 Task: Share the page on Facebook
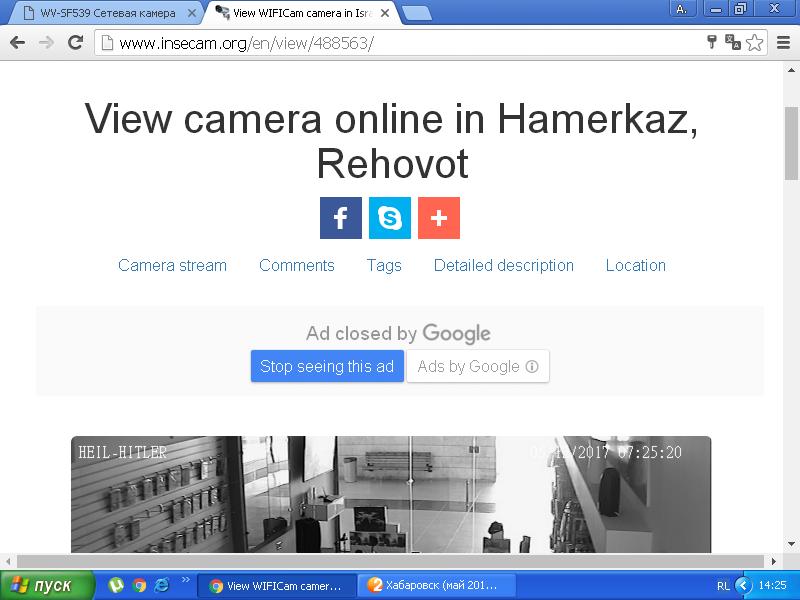[x=340, y=218]
